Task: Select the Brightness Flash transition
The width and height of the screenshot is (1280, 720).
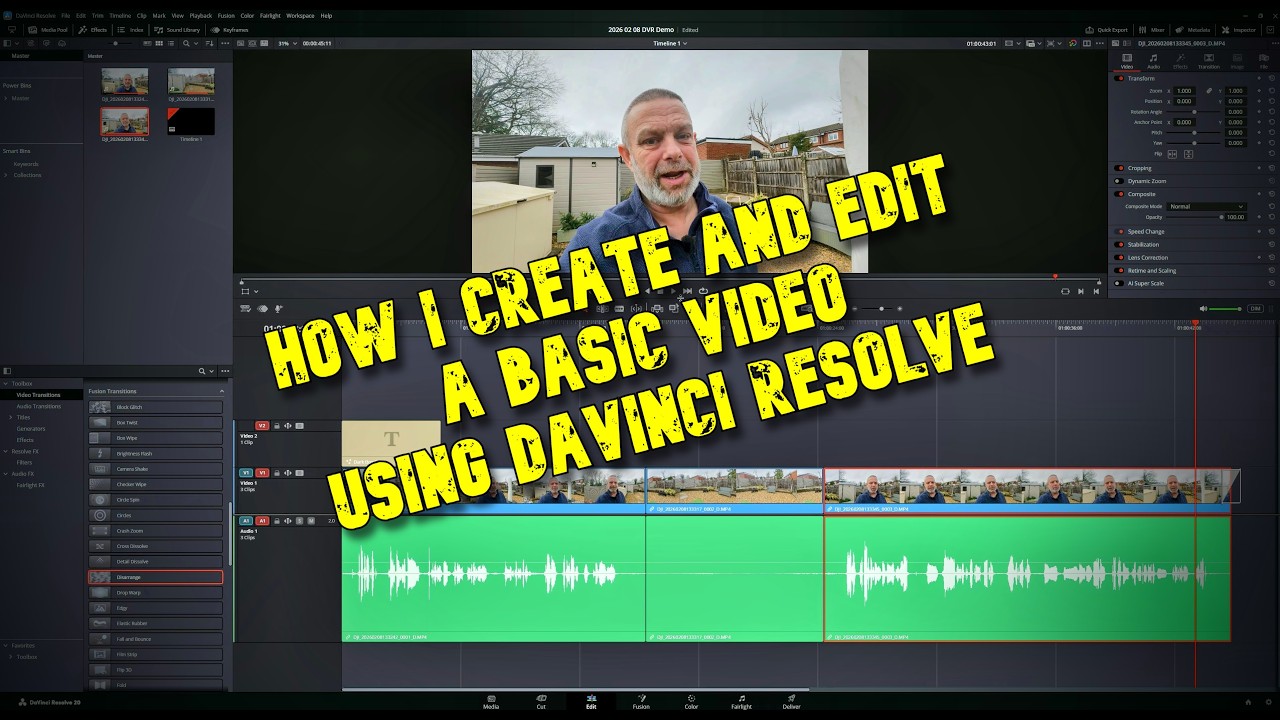Action: [x=155, y=453]
